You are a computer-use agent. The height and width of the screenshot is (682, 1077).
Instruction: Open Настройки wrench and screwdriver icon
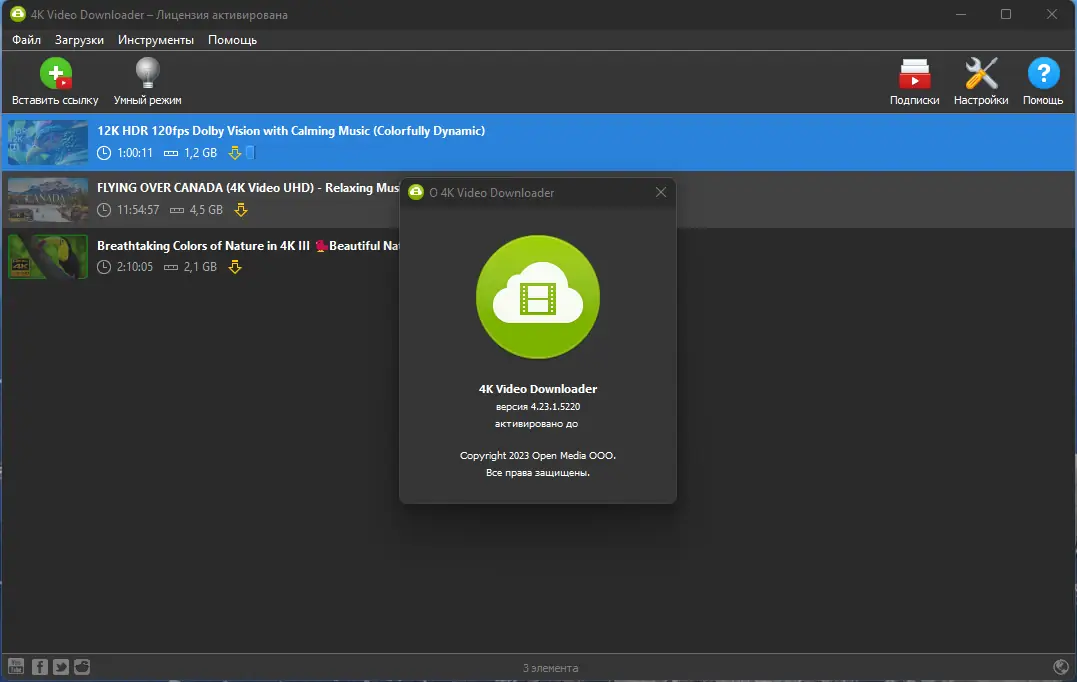click(981, 73)
